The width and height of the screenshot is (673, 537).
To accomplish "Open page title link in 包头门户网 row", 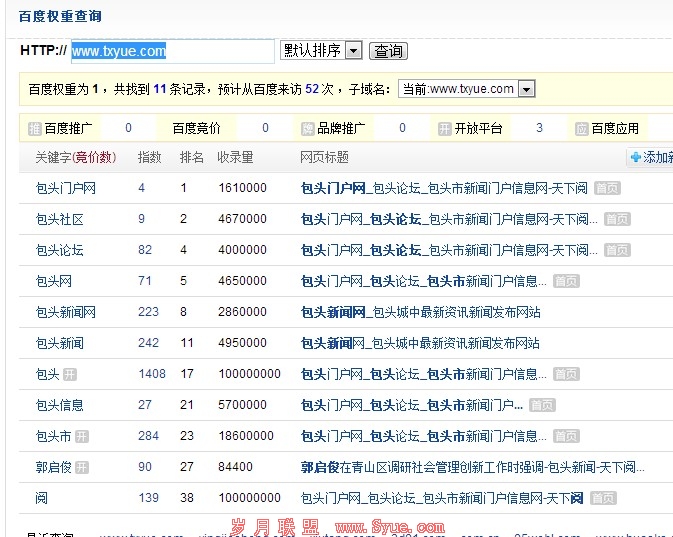I will (x=444, y=188).
